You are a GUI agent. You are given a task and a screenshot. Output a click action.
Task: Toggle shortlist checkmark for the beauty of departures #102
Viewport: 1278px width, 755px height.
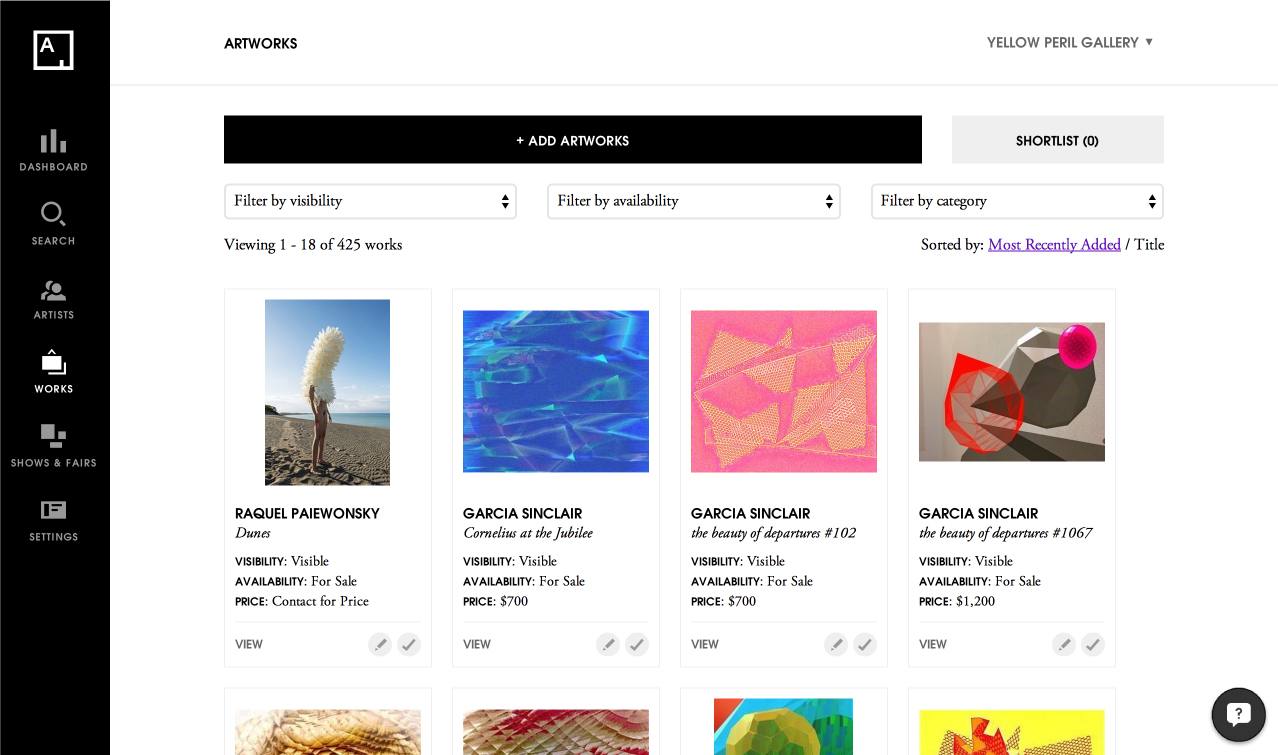(x=865, y=645)
